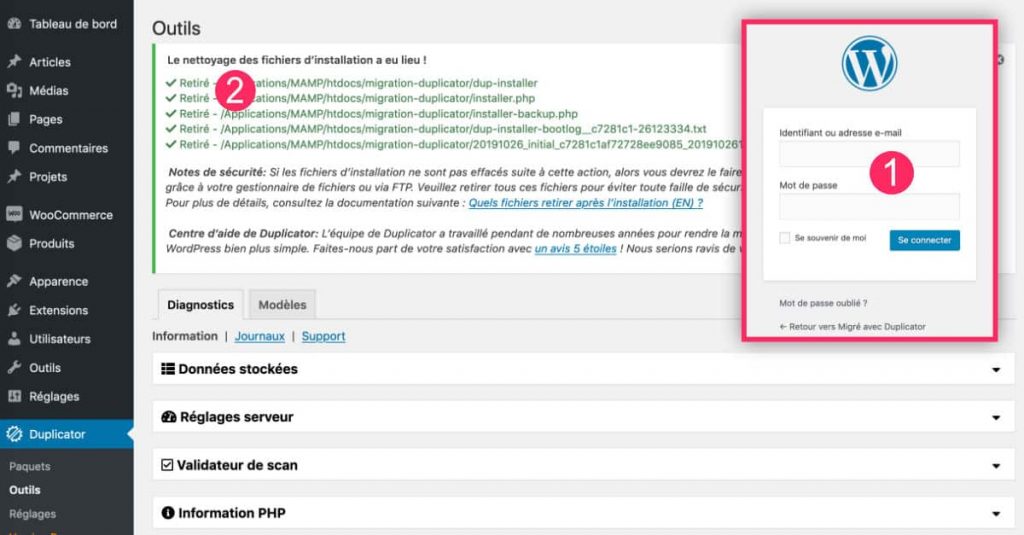The image size is (1024, 535).
Task: Click the Données stockées list icon
Action: (x=168, y=369)
